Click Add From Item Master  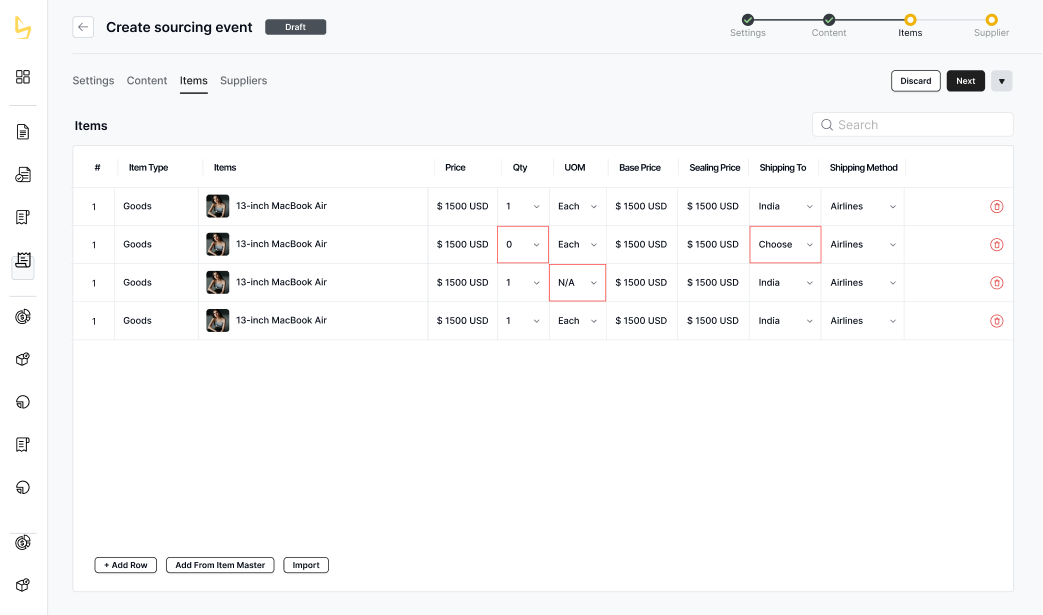(x=220, y=565)
